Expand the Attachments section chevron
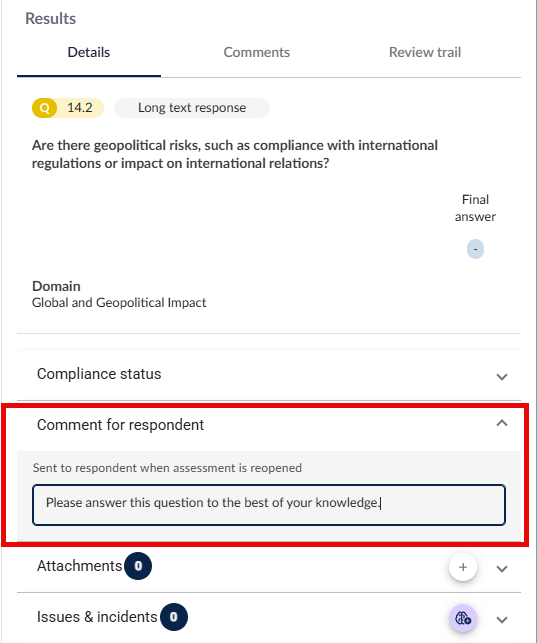The image size is (537, 643). 502,569
